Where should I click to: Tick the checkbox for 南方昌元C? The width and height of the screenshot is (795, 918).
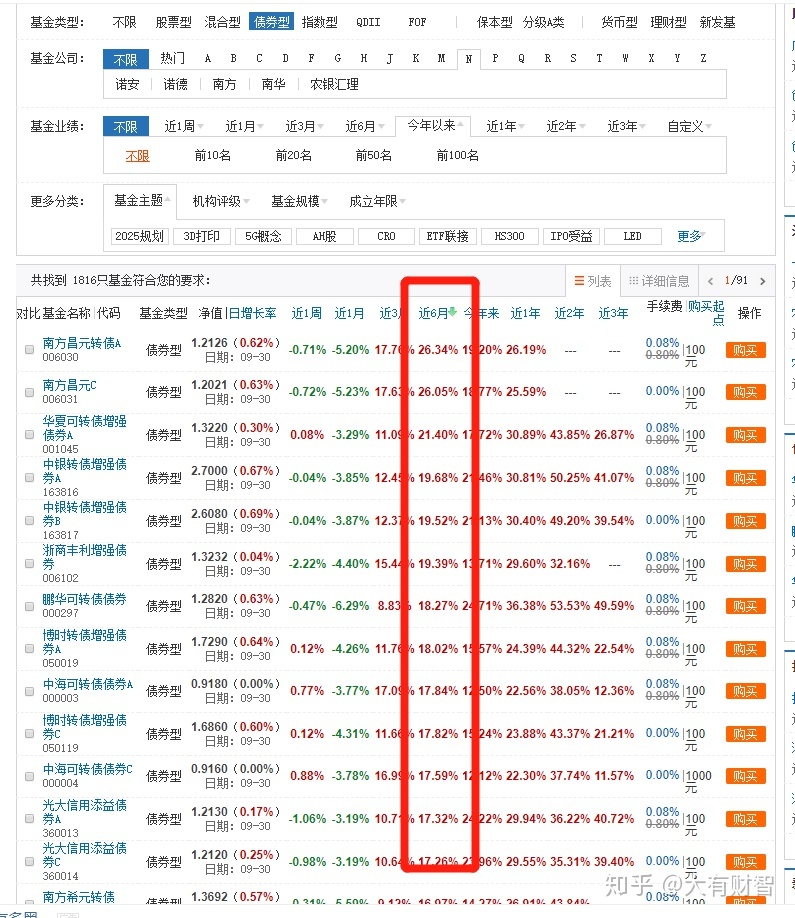(x=29, y=392)
